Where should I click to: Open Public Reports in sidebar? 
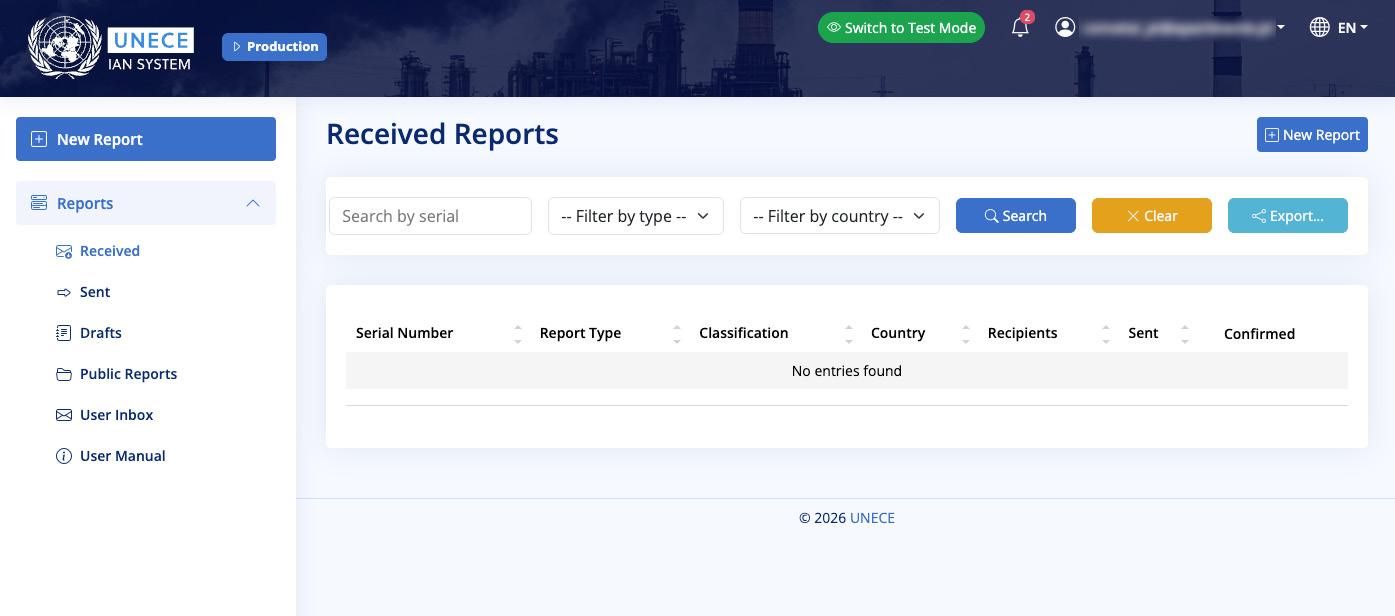(128, 374)
